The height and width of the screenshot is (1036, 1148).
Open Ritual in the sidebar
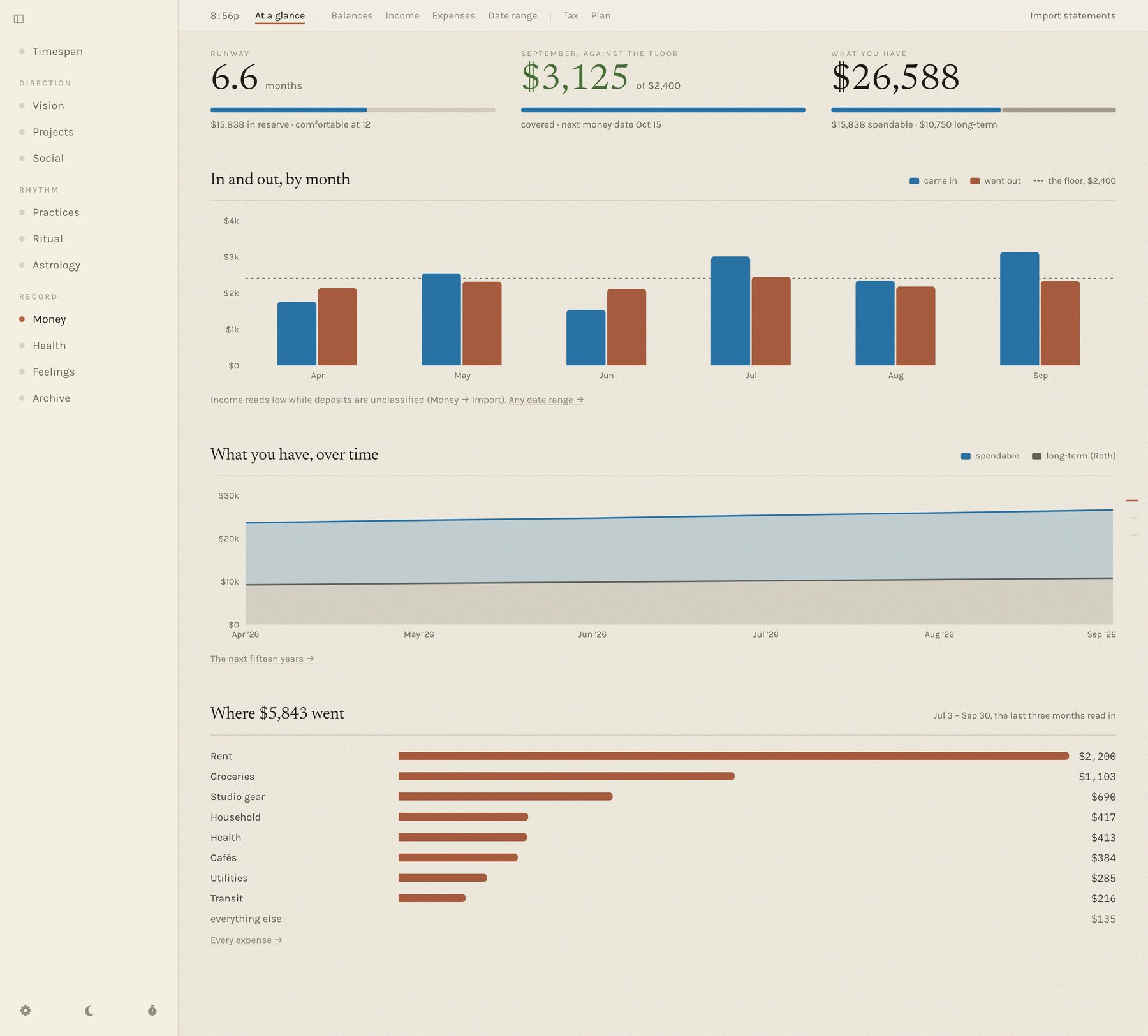click(48, 238)
